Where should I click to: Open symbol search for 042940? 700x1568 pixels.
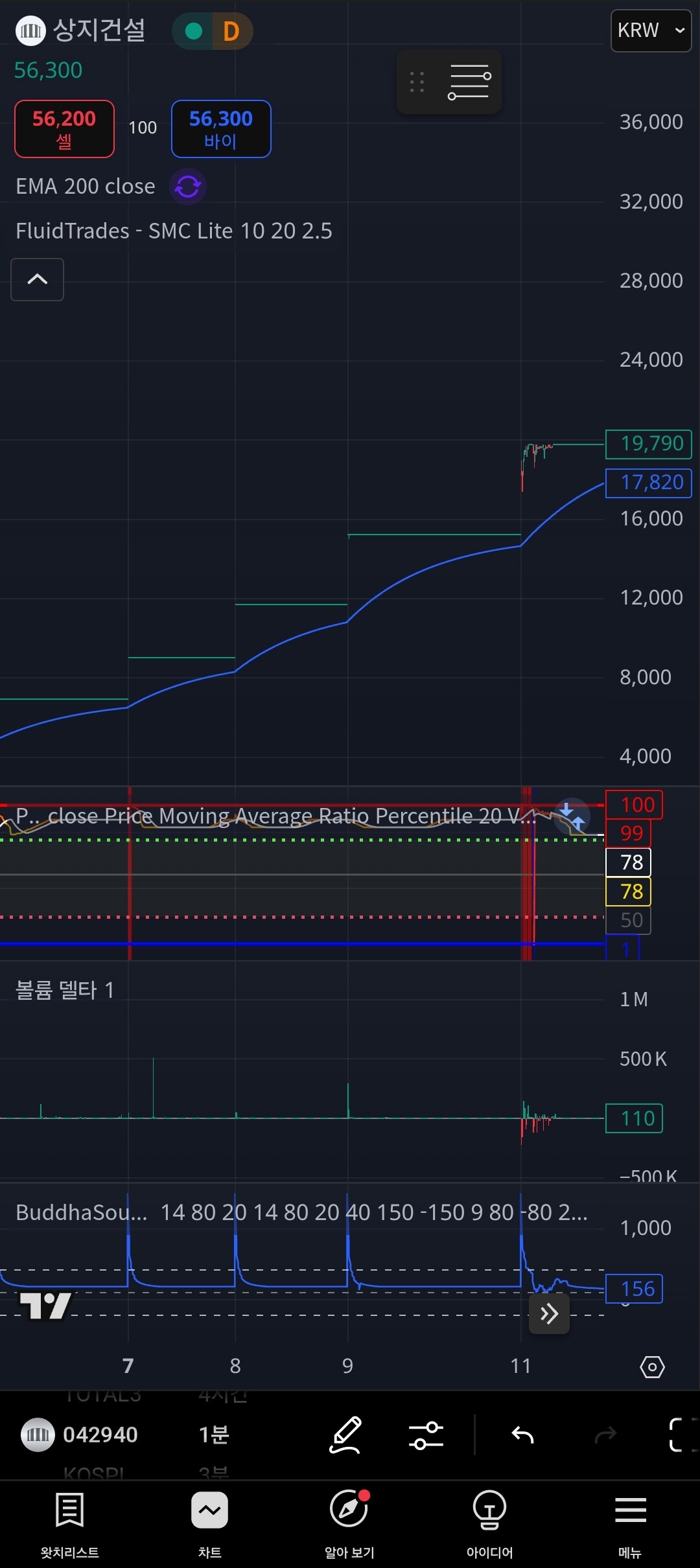pos(80,1435)
